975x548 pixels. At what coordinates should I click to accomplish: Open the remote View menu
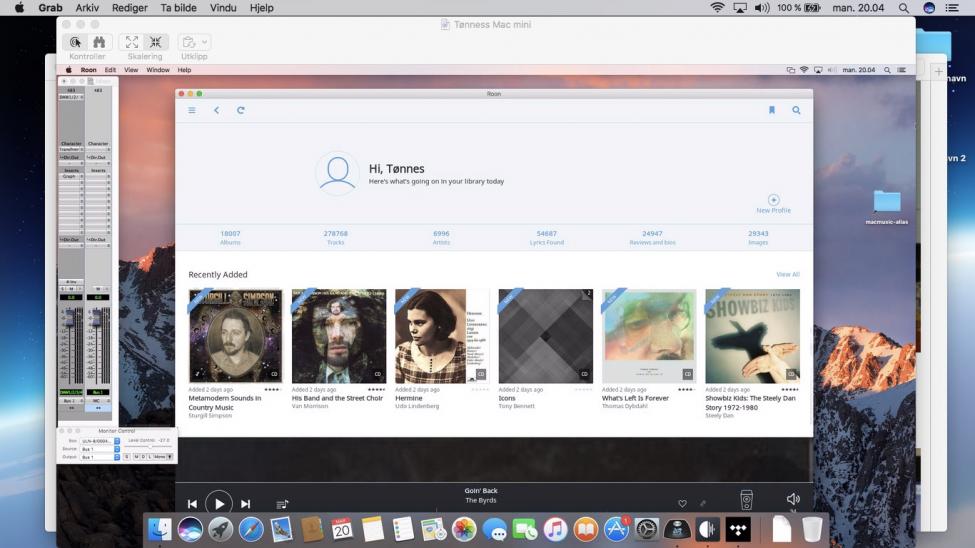131,70
